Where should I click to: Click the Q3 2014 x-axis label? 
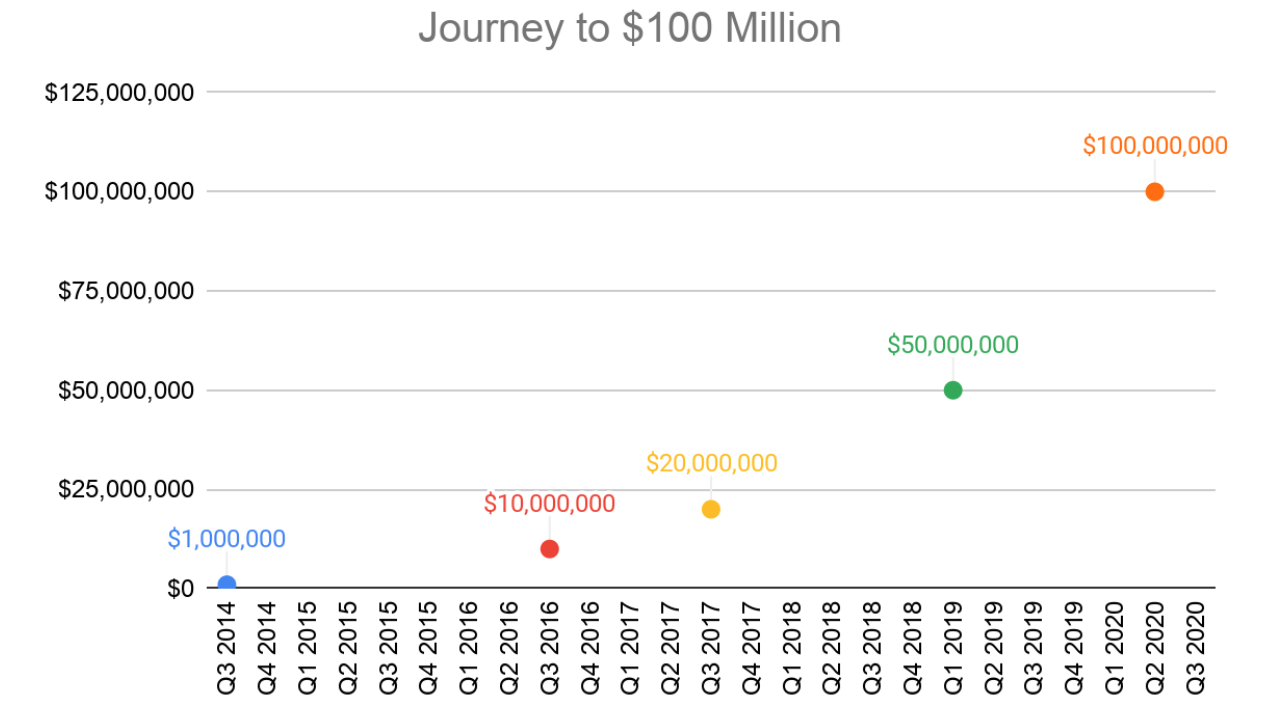click(x=227, y=646)
